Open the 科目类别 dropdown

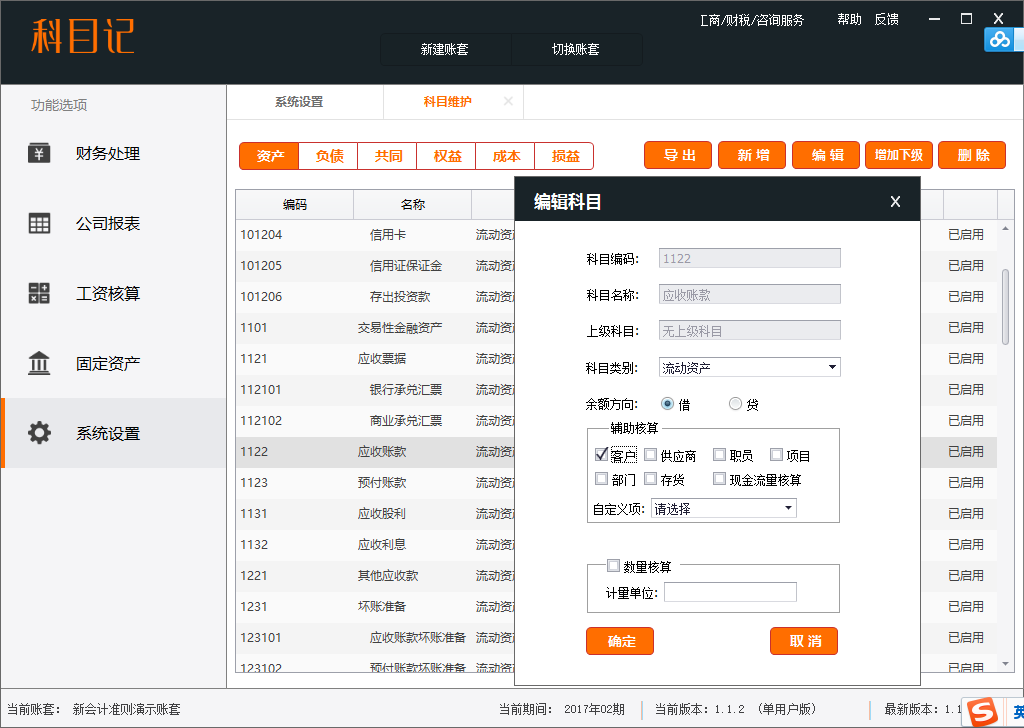coord(832,367)
